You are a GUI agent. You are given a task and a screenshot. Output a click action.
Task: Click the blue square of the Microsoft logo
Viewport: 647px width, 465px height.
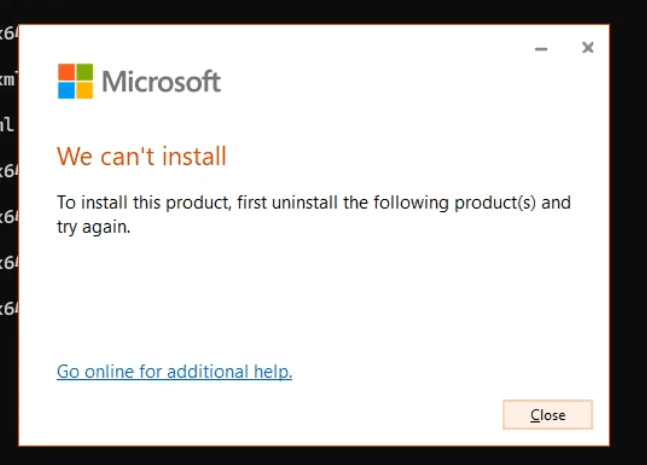pos(66,90)
